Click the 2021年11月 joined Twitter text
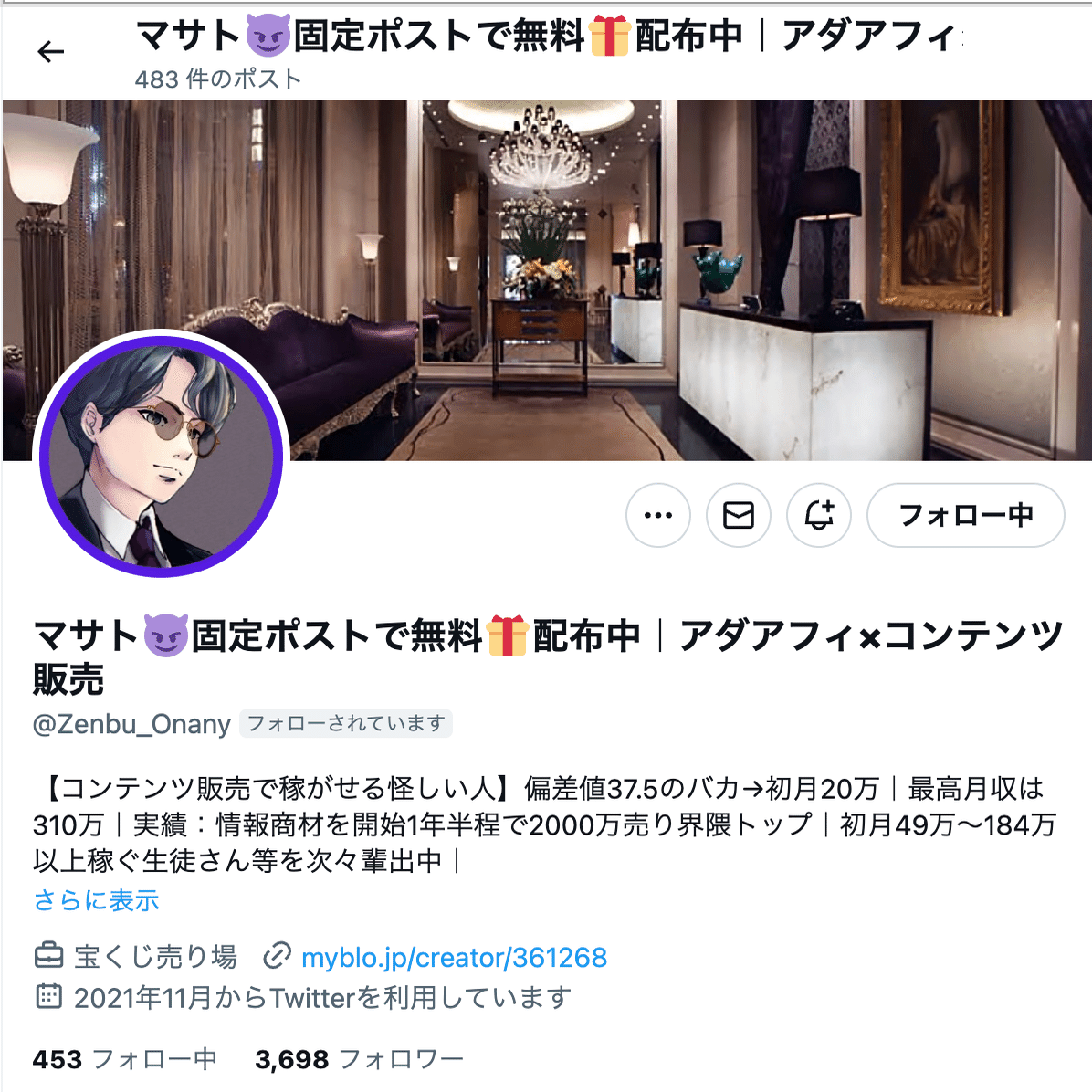Screen dimensions: 1092x1092 pos(323,998)
